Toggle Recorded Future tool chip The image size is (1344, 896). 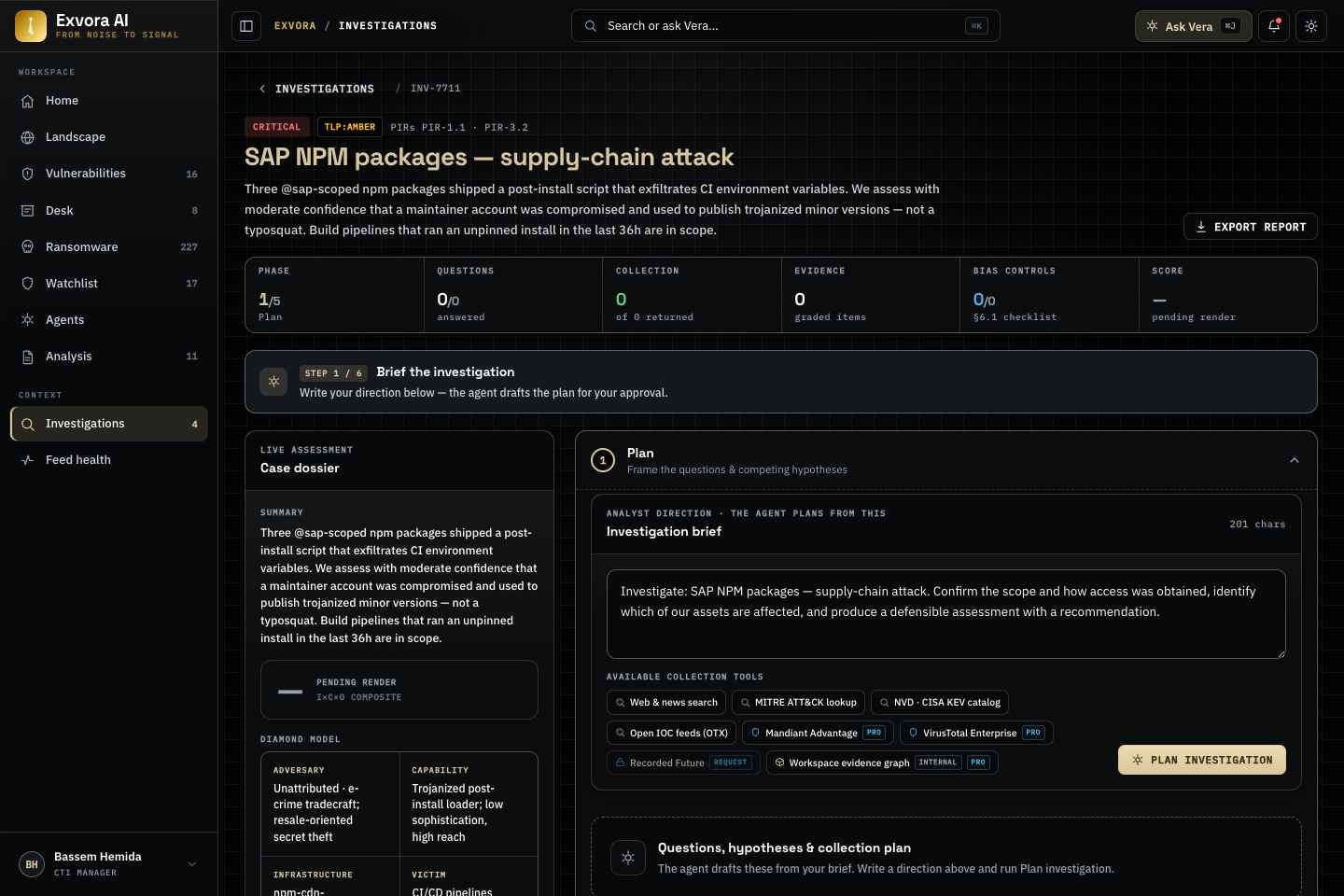click(x=683, y=763)
